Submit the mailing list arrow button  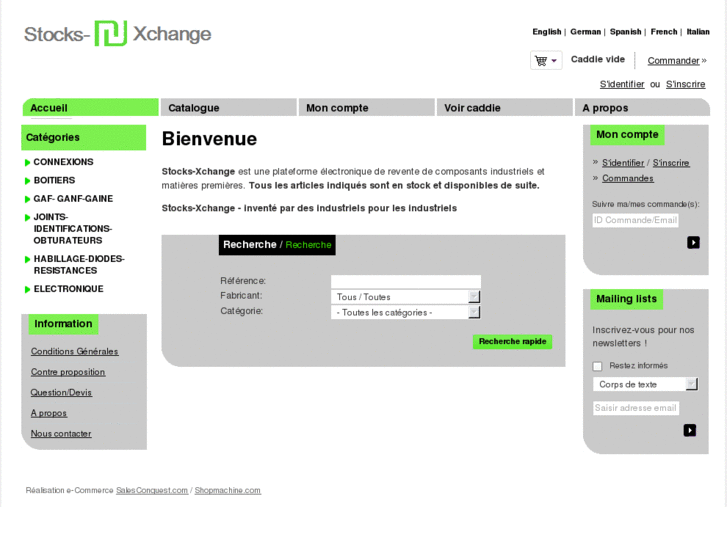[x=689, y=430]
